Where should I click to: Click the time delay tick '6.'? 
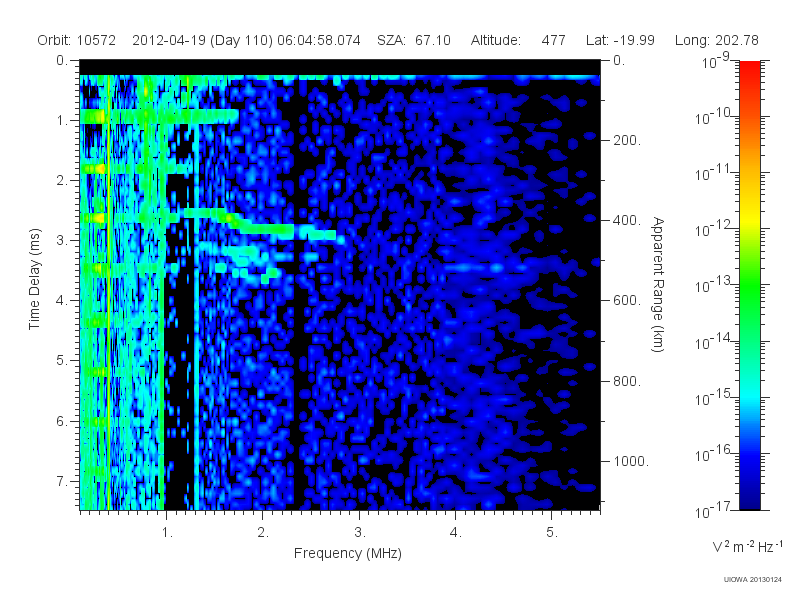click(x=62, y=421)
